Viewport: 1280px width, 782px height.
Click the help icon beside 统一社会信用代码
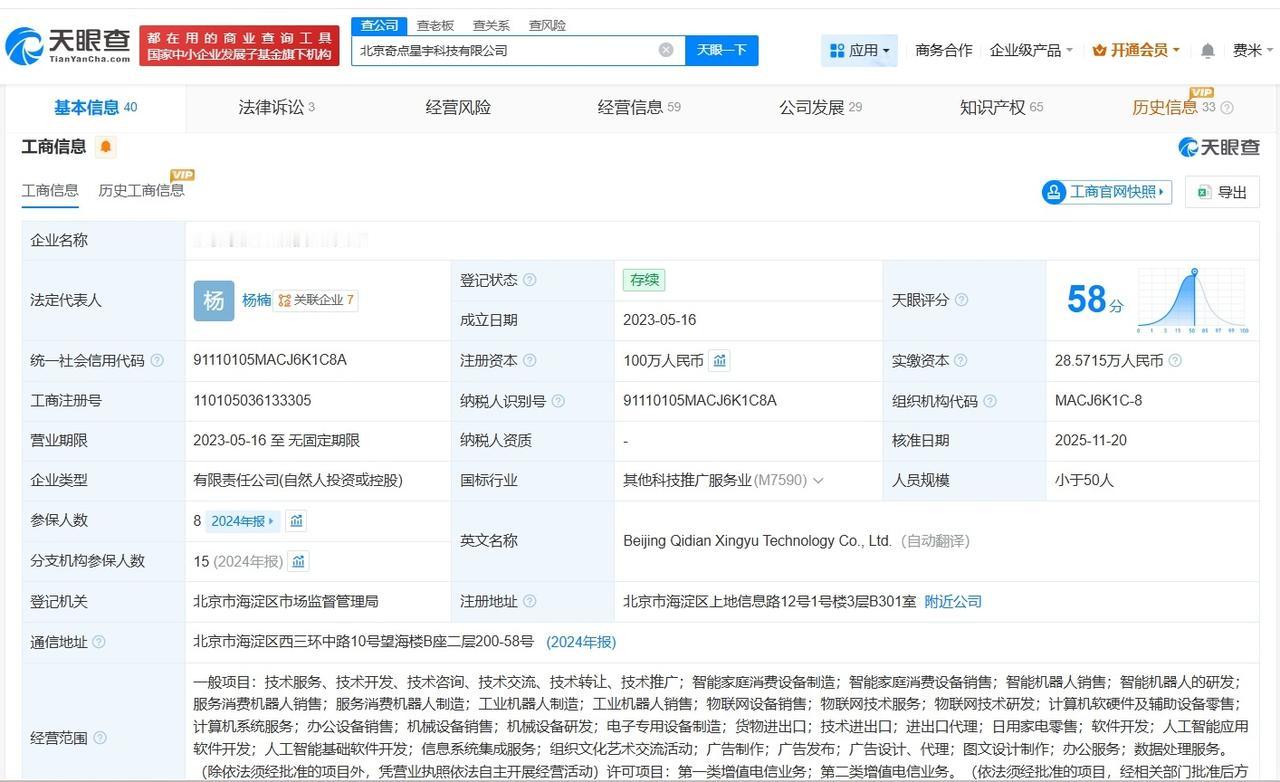157,360
